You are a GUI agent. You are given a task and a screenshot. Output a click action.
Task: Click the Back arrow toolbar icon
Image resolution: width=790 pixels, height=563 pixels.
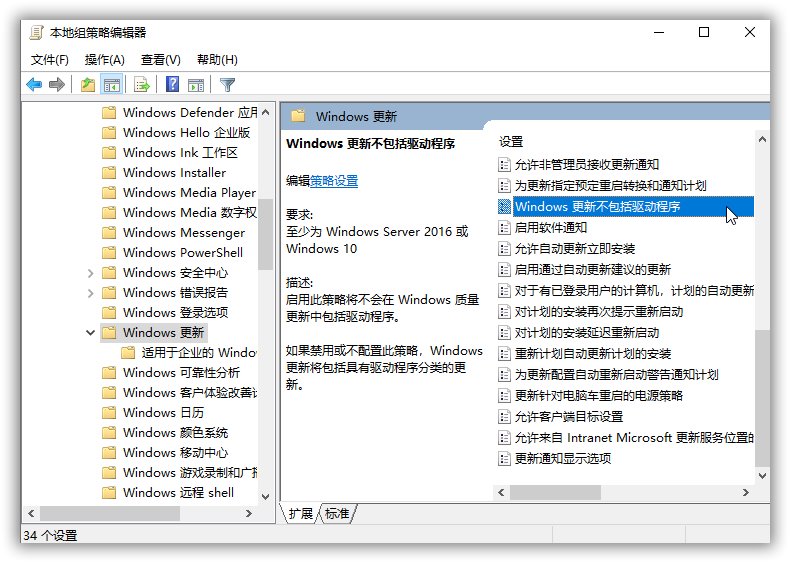(x=34, y=85)
